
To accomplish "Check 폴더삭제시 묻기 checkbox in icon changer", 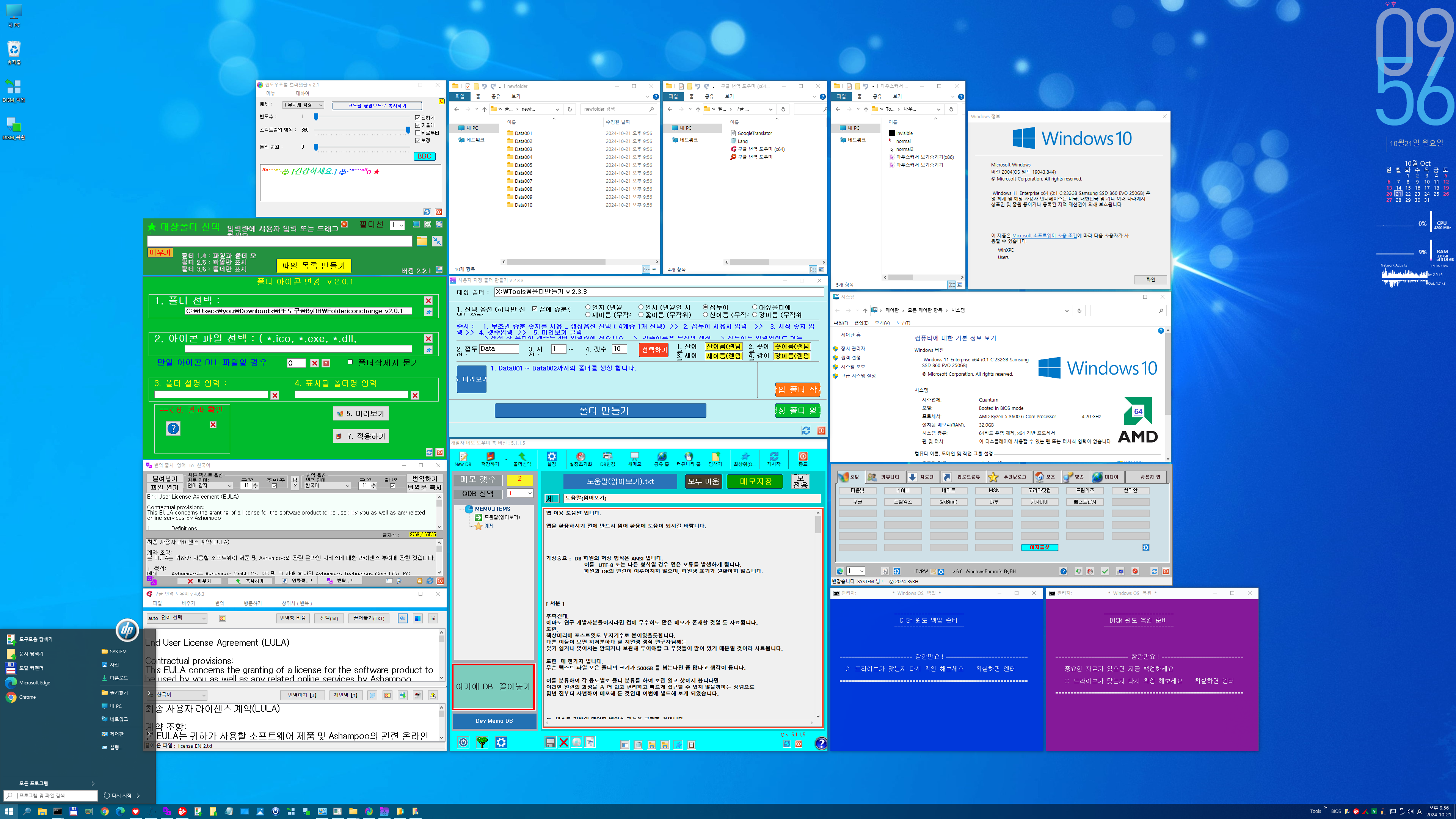I will point(350,362).
